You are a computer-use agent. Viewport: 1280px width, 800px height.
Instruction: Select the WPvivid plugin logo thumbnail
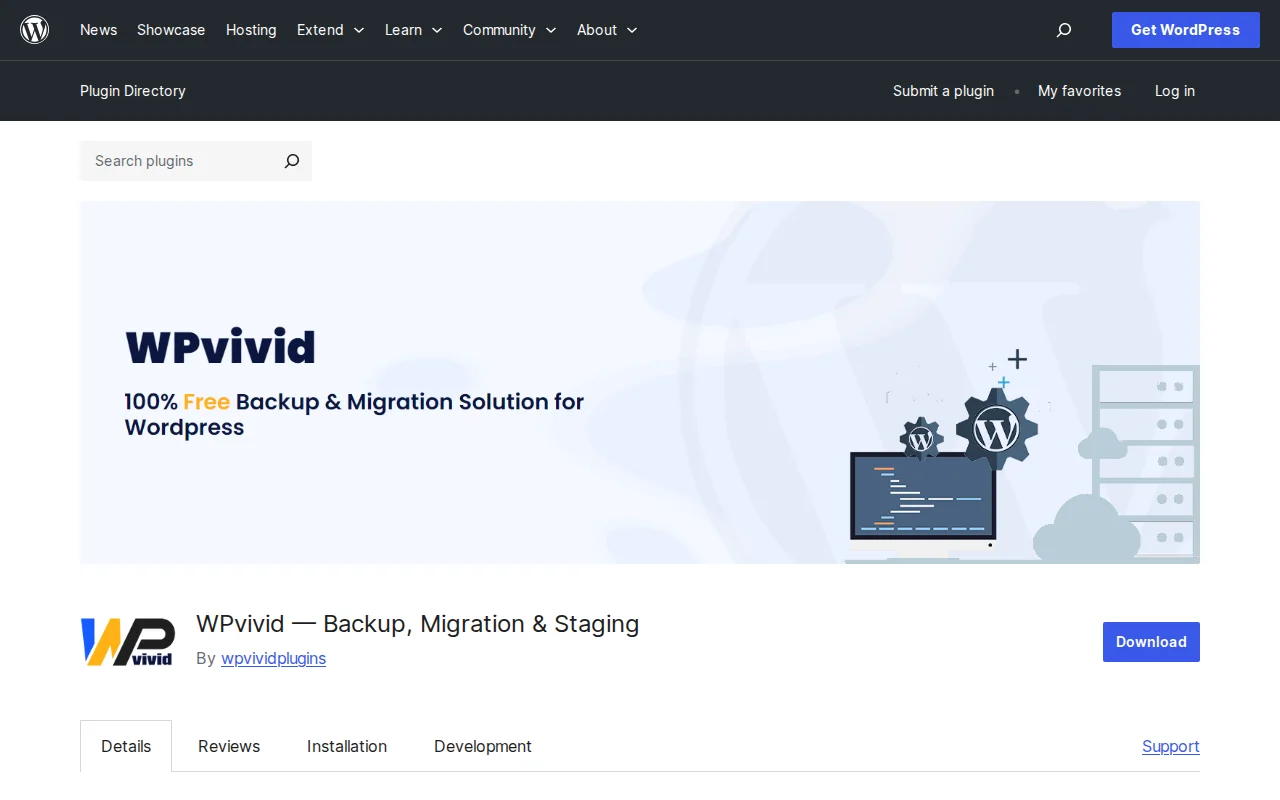pyautogui.click(x=127, y=641)
